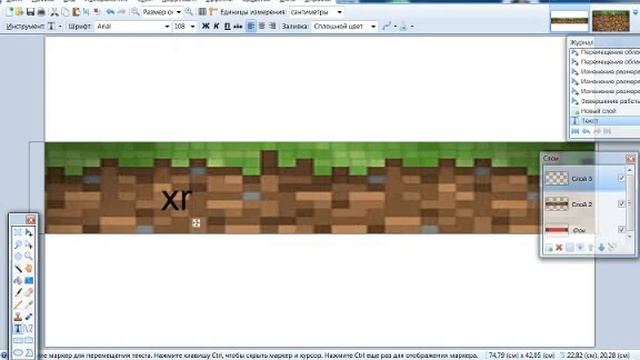Screen dimensions: 640x360
Task: Select the Paint Bucket tool
Action: click(18, 280)
